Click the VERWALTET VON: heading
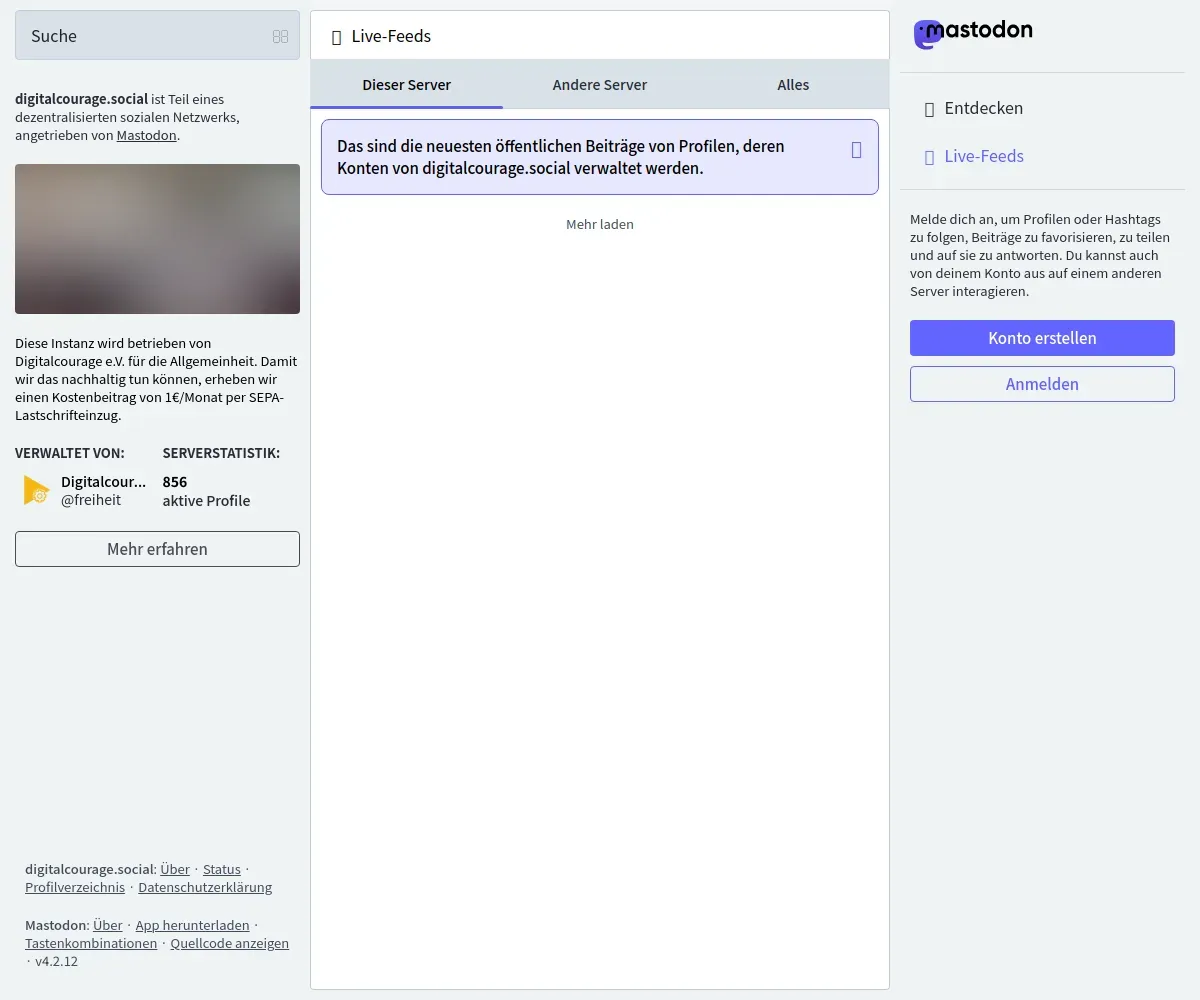This screenshot has width=1200, height=1000. click(x=70, y=453)
